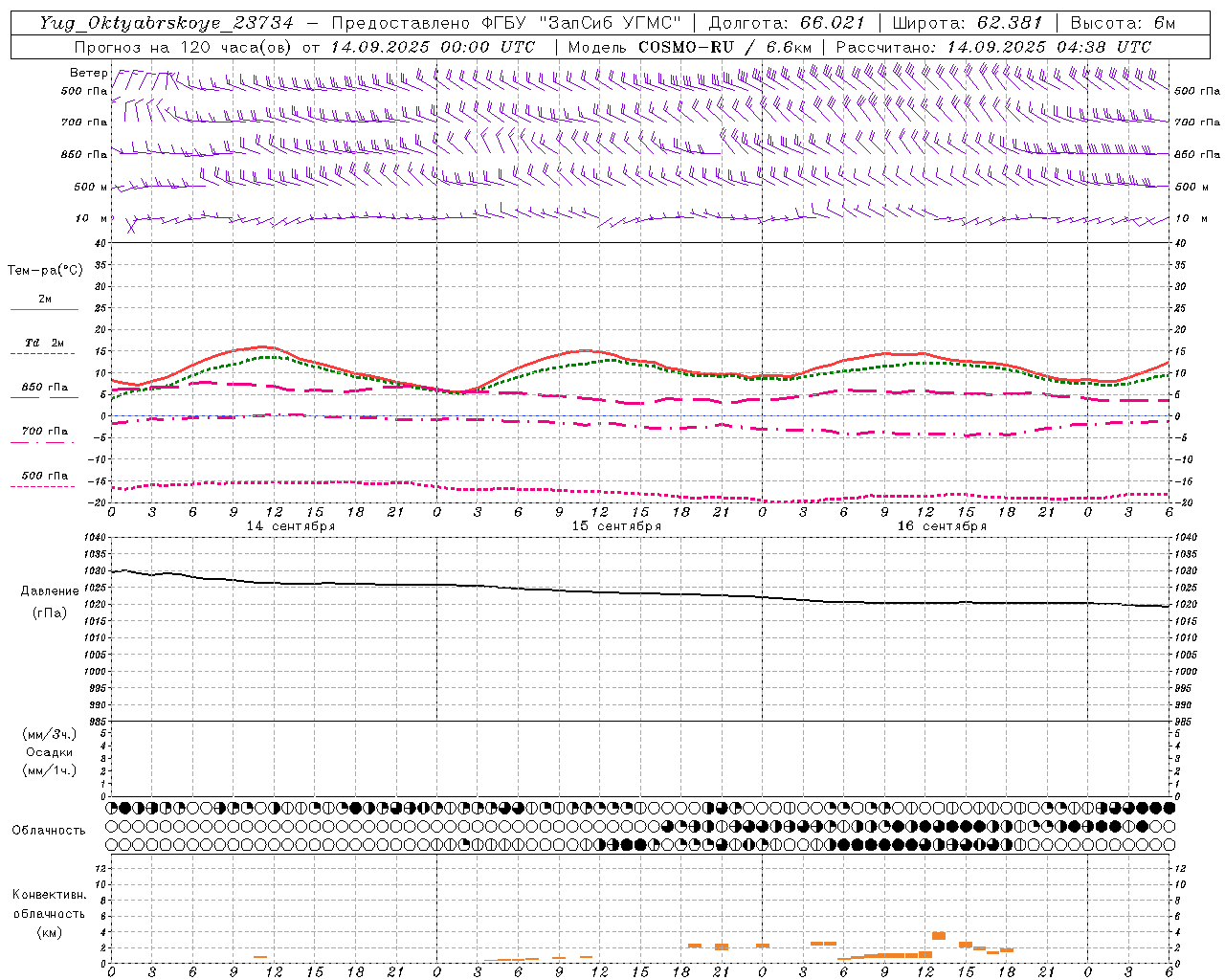Click the Долгота: 66.021 value
The height and width of the screenshot is (980, 1225).
787,23
